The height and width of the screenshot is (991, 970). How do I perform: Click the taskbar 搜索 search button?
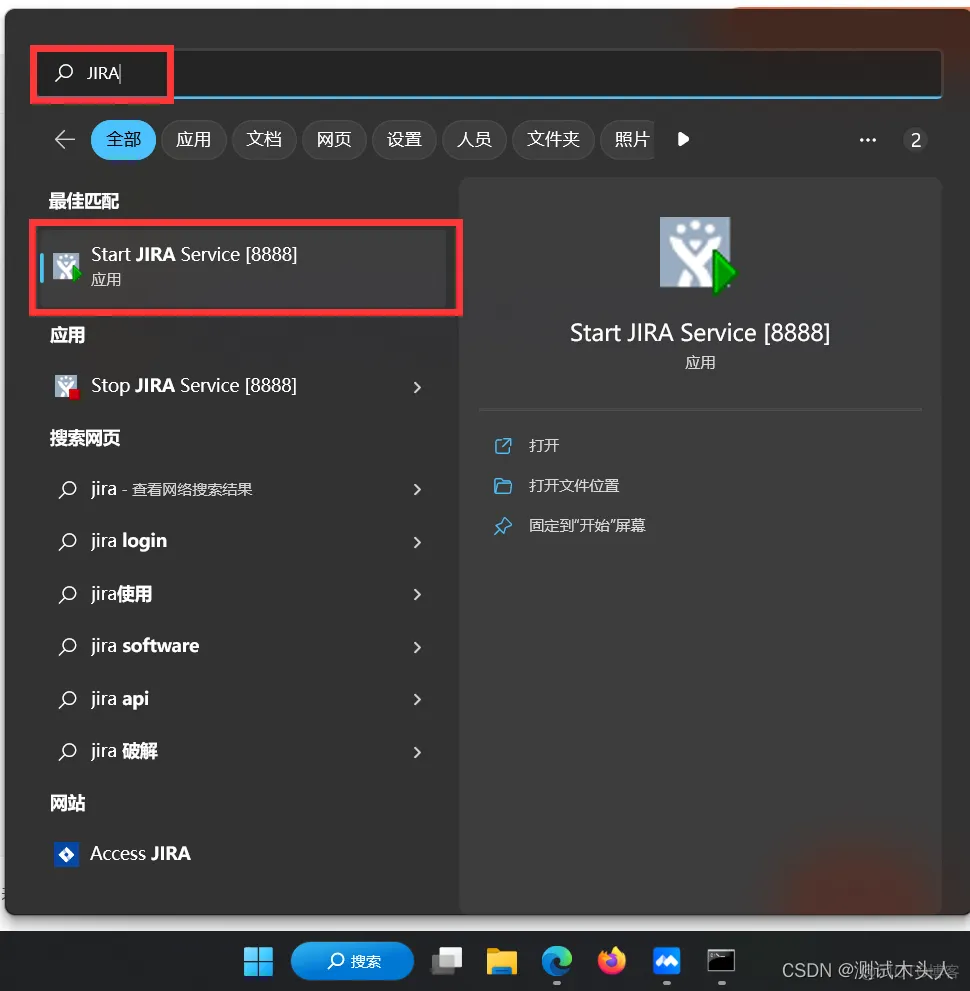(x=353, y=961)
